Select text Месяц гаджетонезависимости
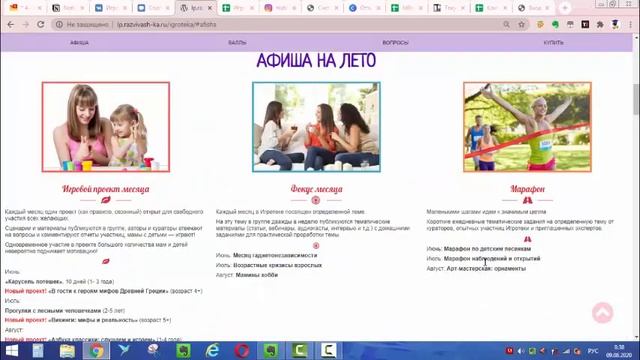This screenshot has height=360, width=640. click(x=275, y=255)
